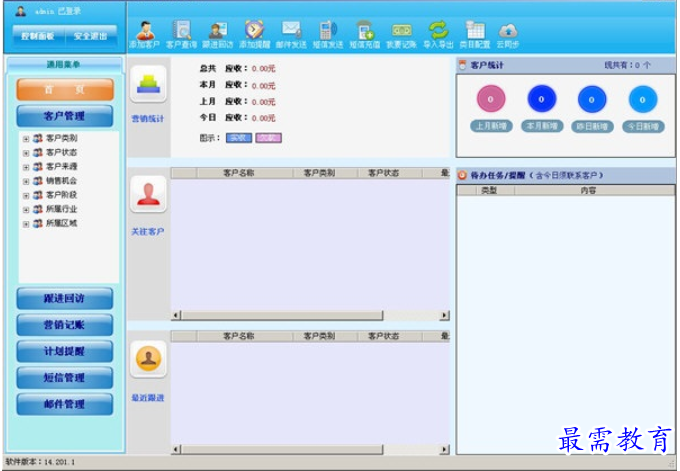Click the 控制面板 button
The image size is (680, 471).
tap(39, 36)
